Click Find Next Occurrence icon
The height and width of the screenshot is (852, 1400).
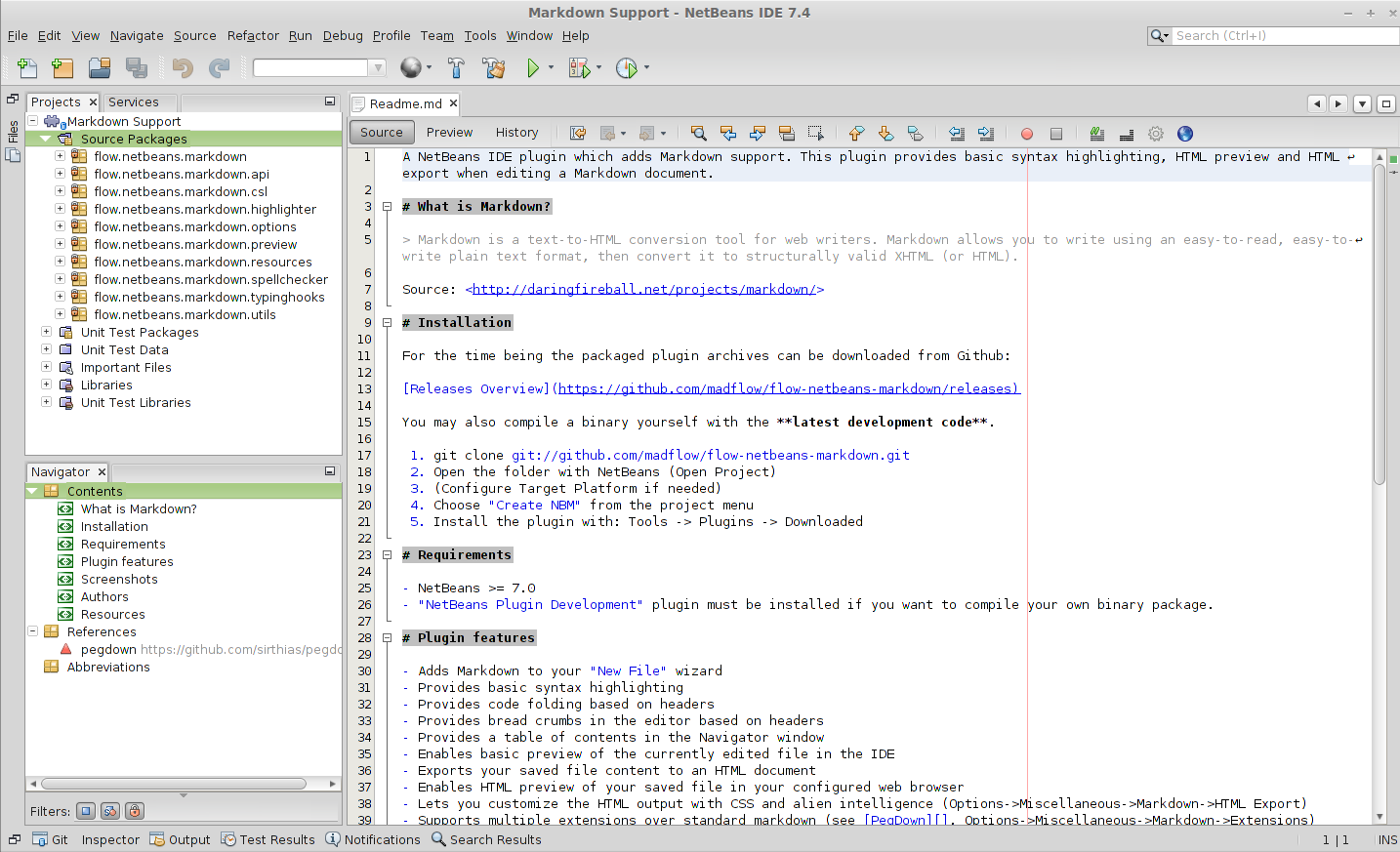click(x=758, y=134)
